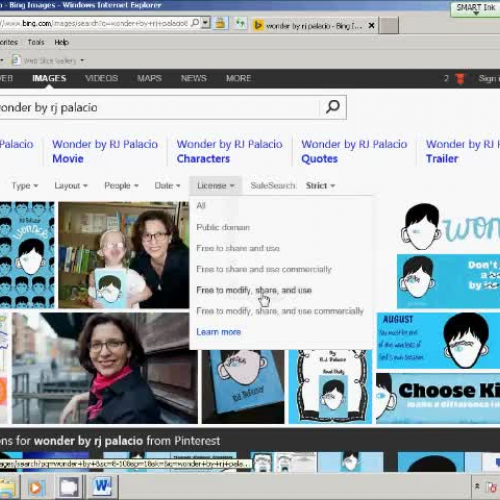Open the Help menu
Viewport: 500px width, 500px height.
coord(62,42)
